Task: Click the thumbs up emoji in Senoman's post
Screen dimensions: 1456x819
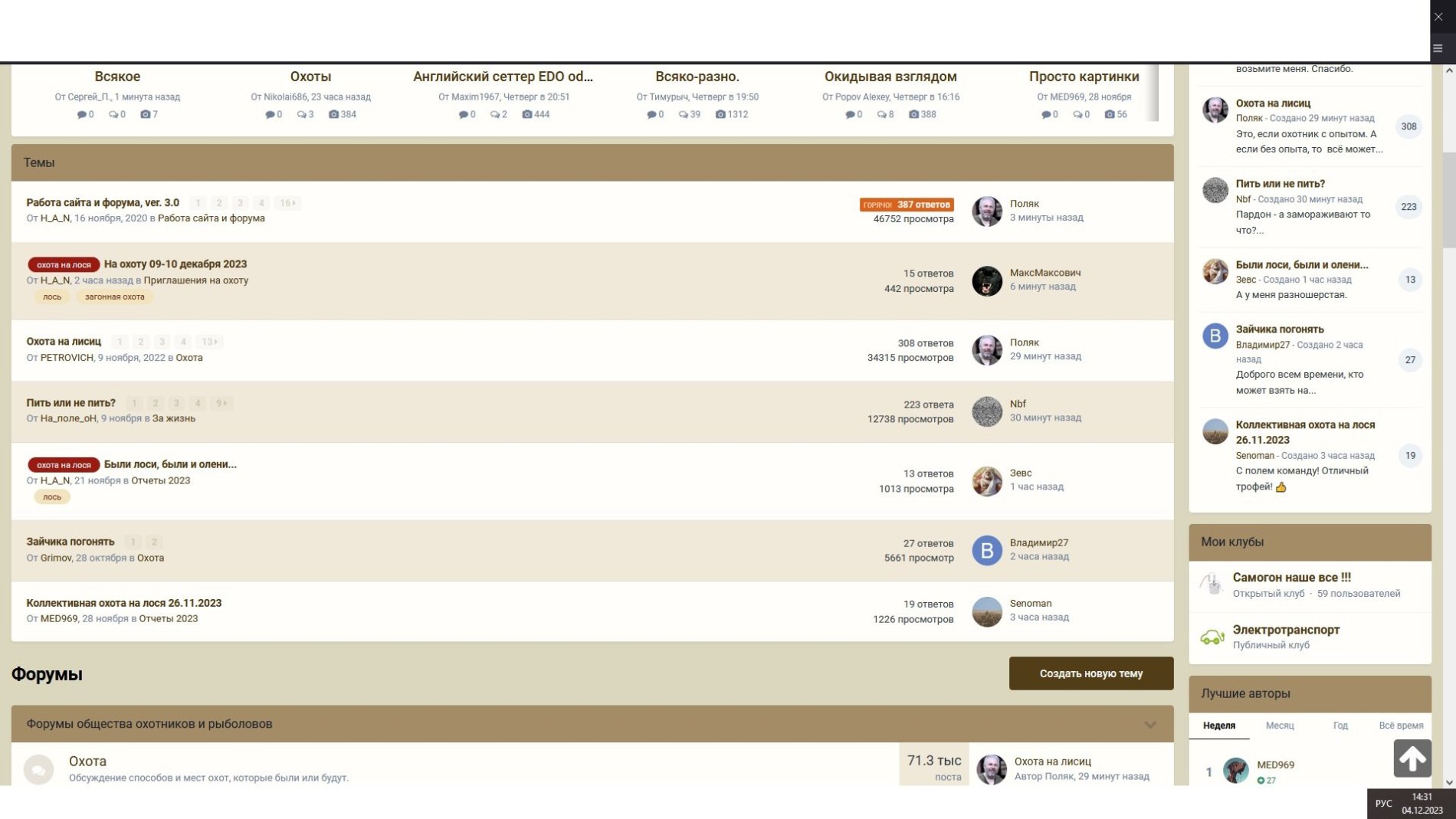Action: [1281, 487]
